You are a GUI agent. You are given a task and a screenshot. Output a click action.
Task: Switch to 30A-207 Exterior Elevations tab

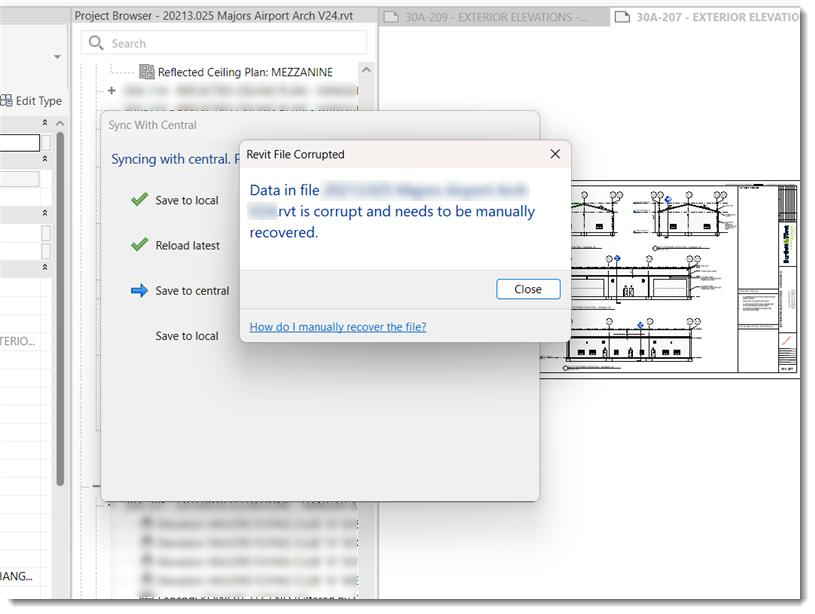(707, 17)
